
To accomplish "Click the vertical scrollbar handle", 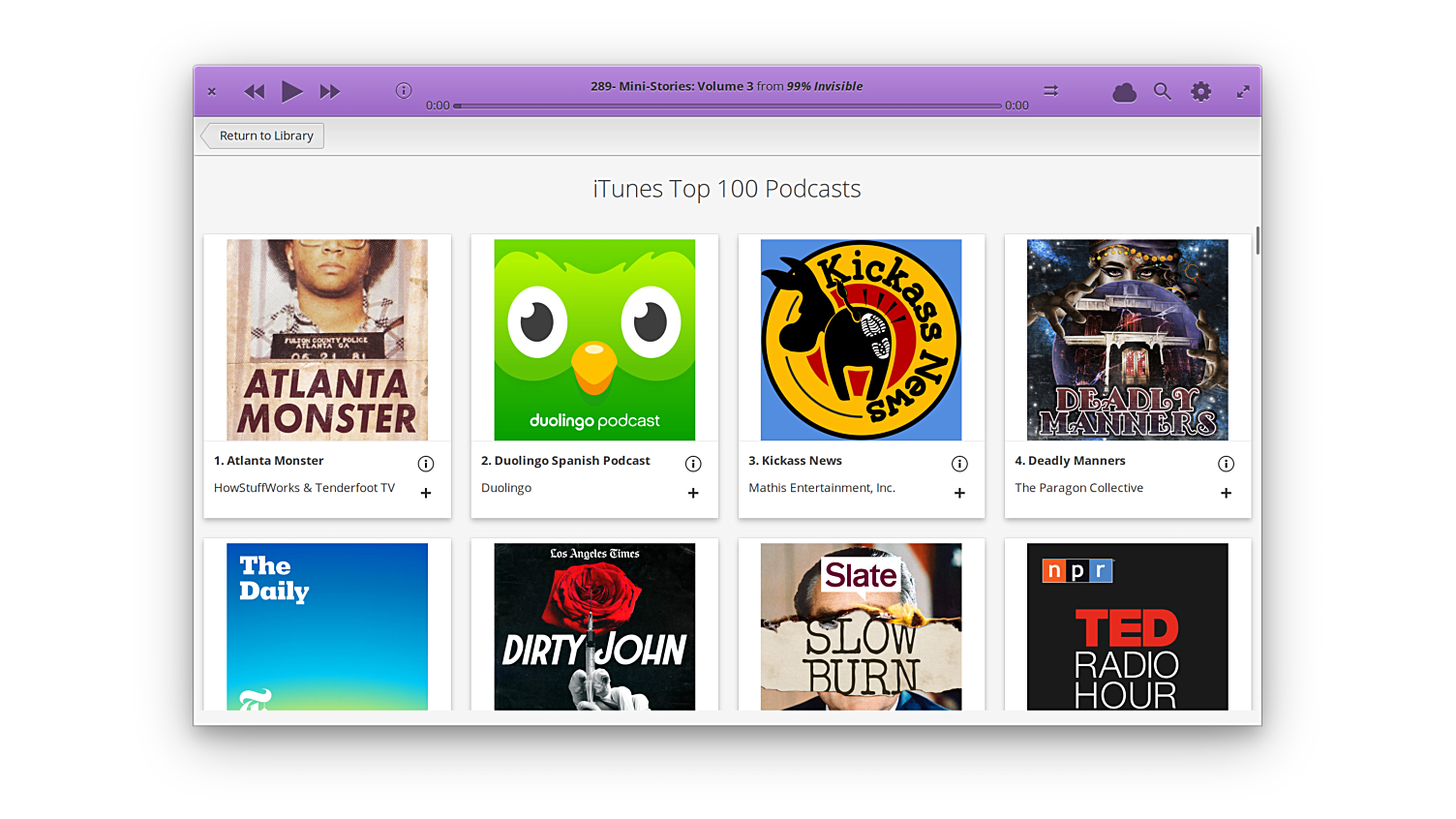I will (x=1257, y=240).
